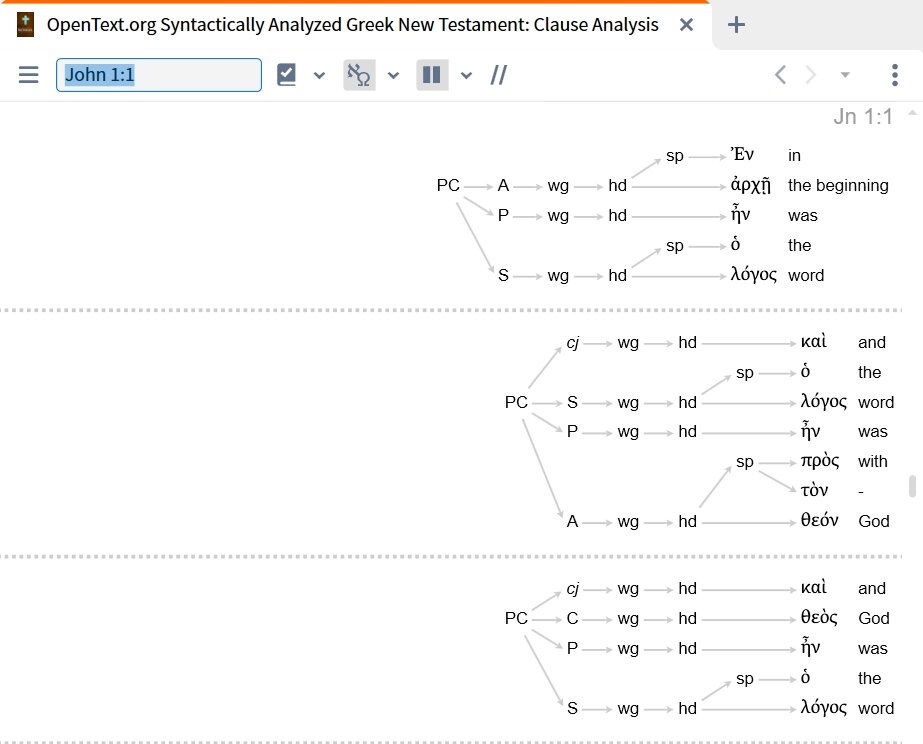923x744 pixels.
Task: Click the sp node above πρὸς
Action: (745, 461)
